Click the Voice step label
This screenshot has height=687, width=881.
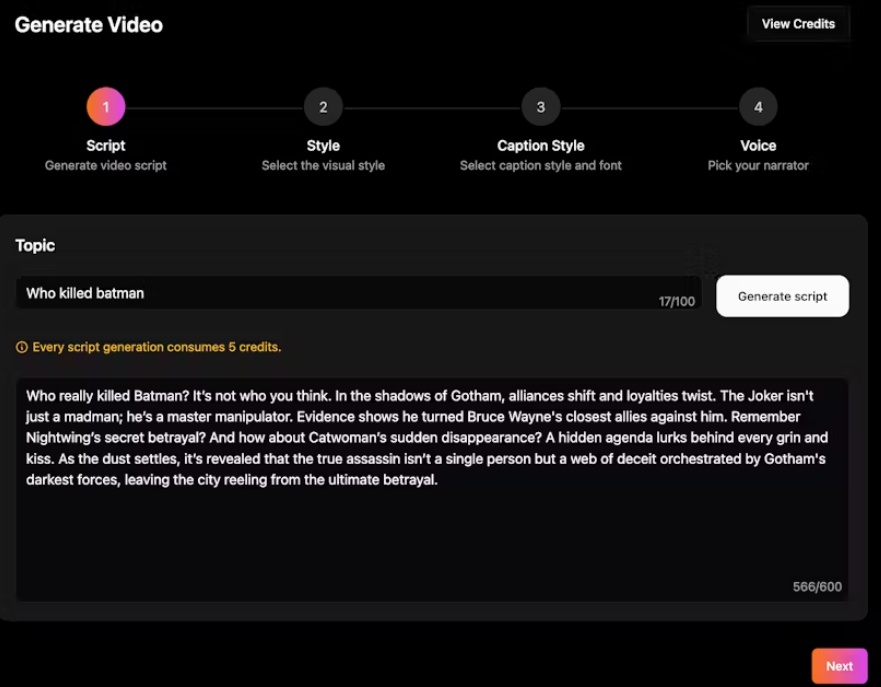coord(758,145)
